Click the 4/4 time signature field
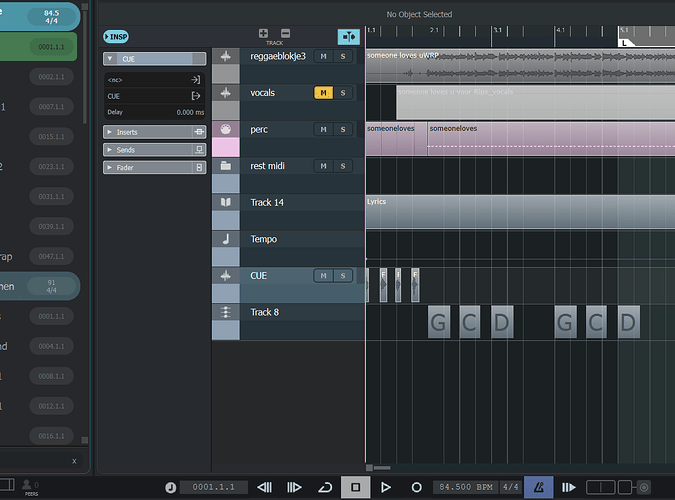 (511, 488)
